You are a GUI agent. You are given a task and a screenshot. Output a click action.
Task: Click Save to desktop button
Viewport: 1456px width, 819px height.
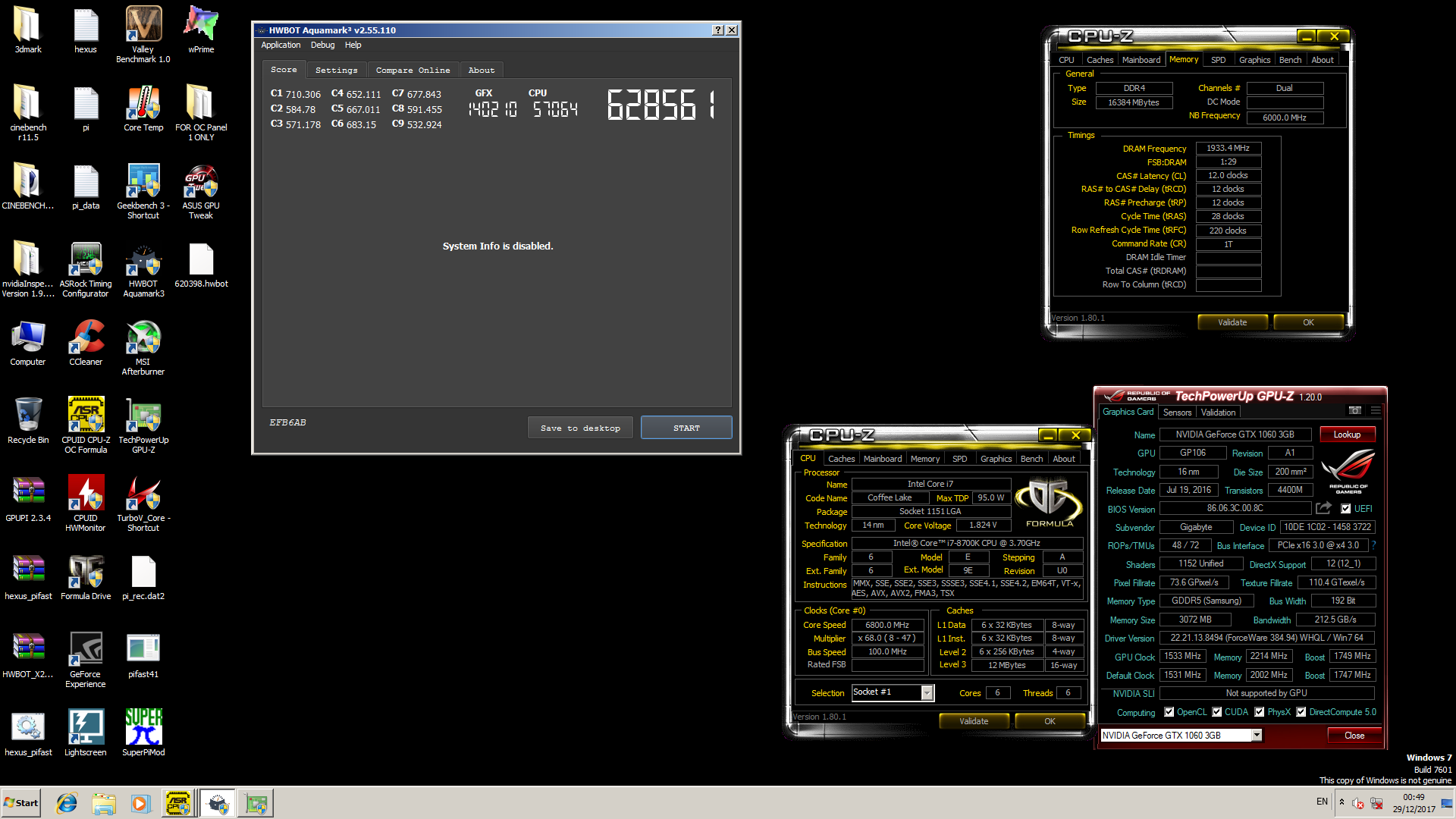click(580, 428)
